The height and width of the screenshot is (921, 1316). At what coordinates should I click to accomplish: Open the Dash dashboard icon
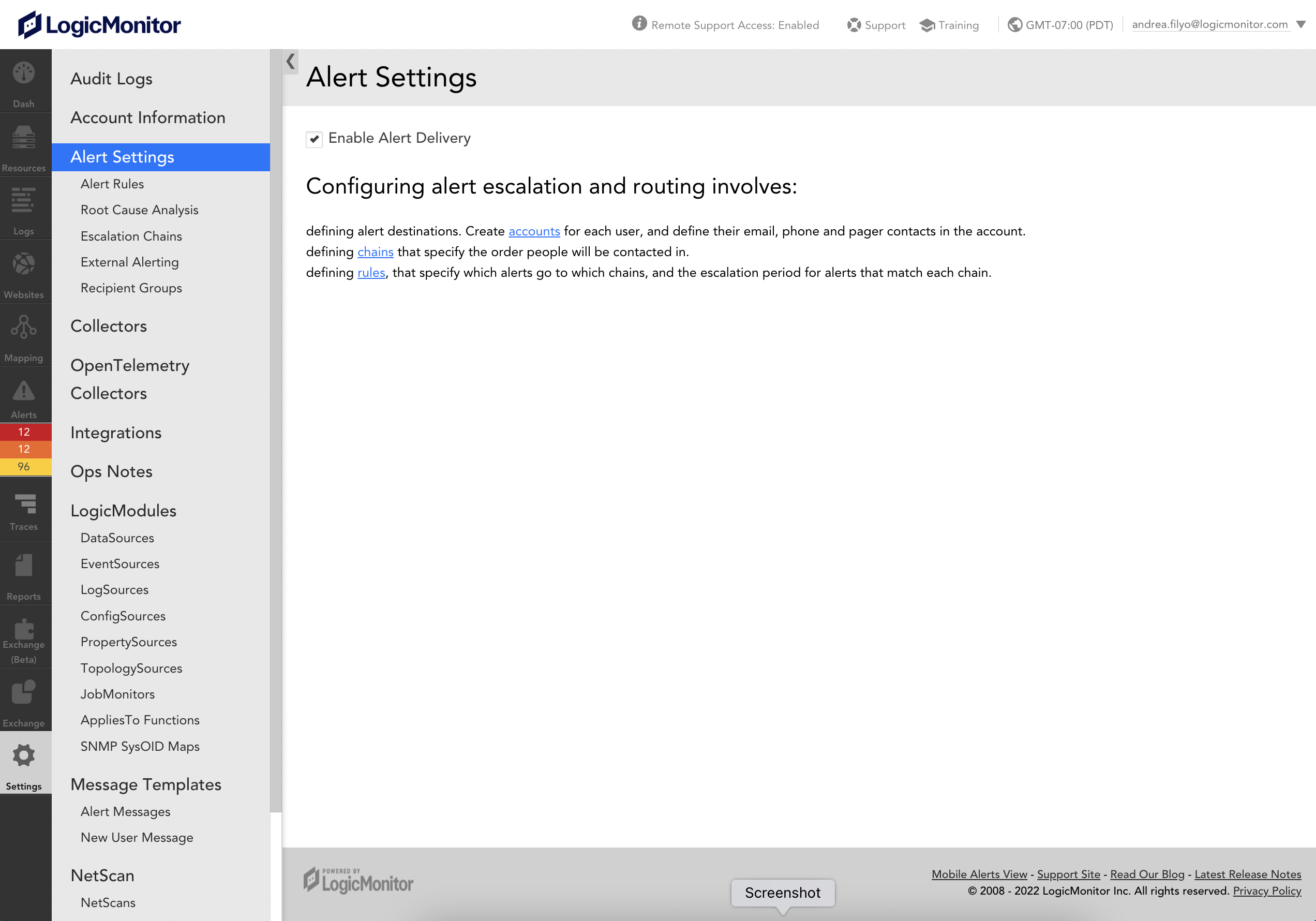point(23,73)
